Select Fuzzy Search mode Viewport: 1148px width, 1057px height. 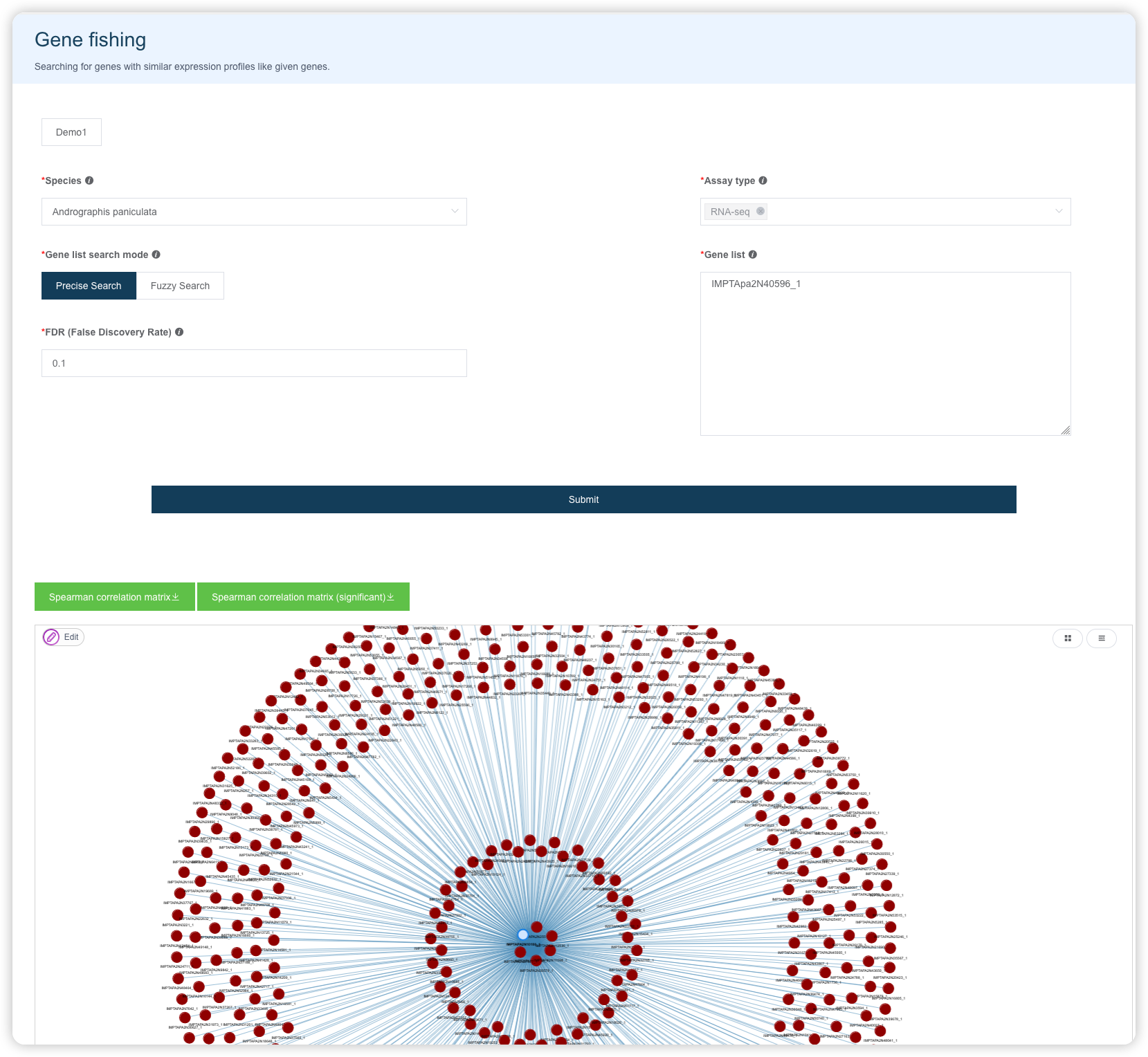pos(180,286)
